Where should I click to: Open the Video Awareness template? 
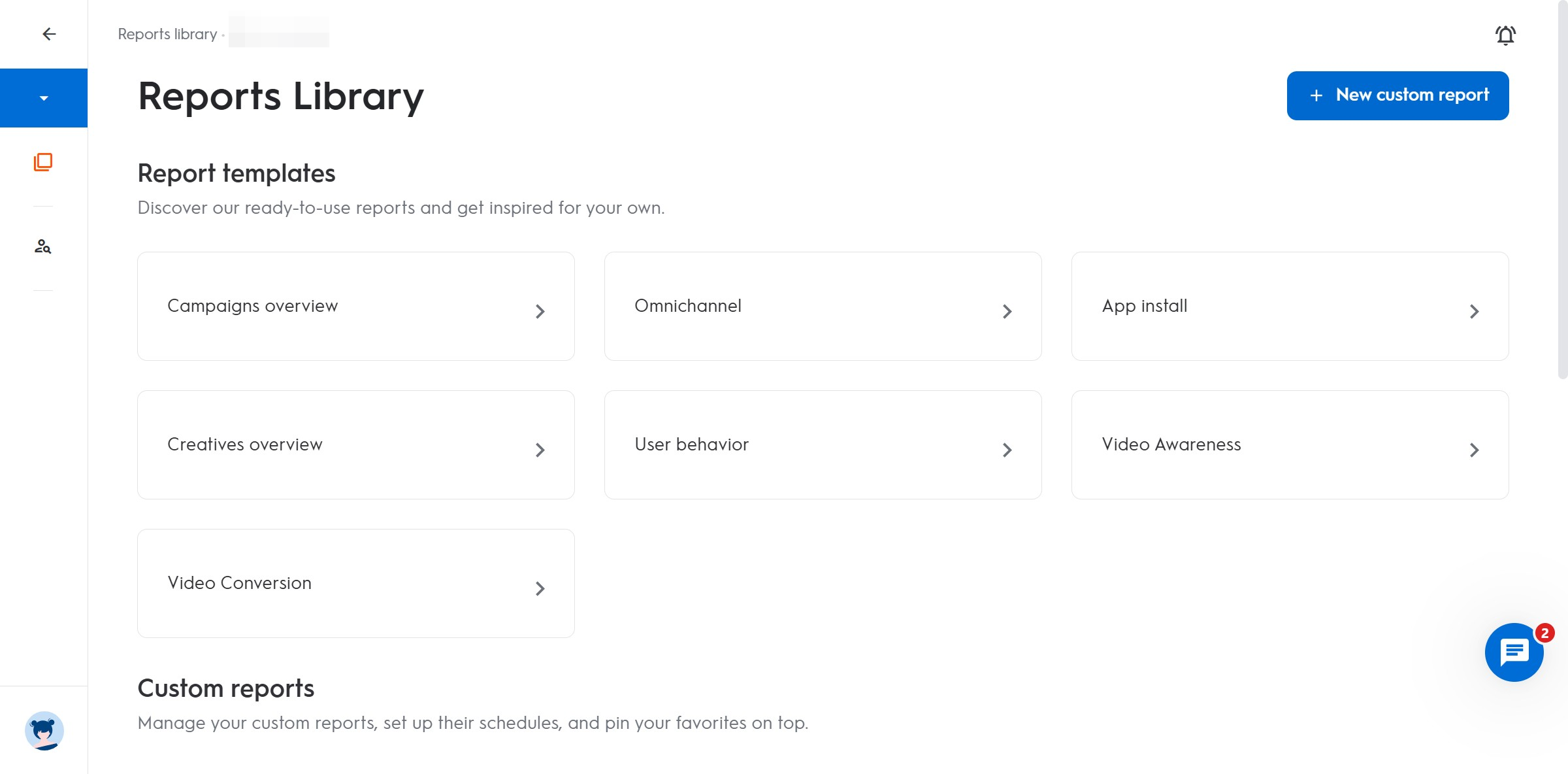pyautogui.click(x=1290, y=445)
